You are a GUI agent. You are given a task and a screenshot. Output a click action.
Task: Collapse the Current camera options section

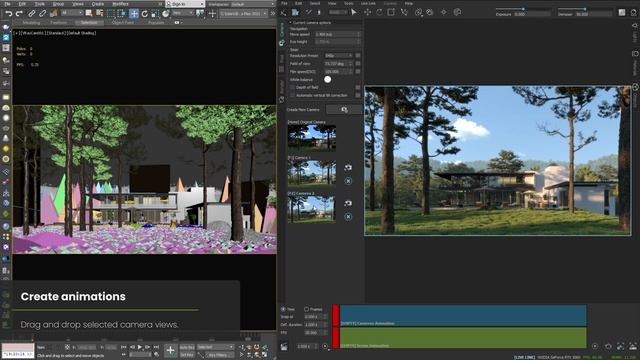point(290,22)
